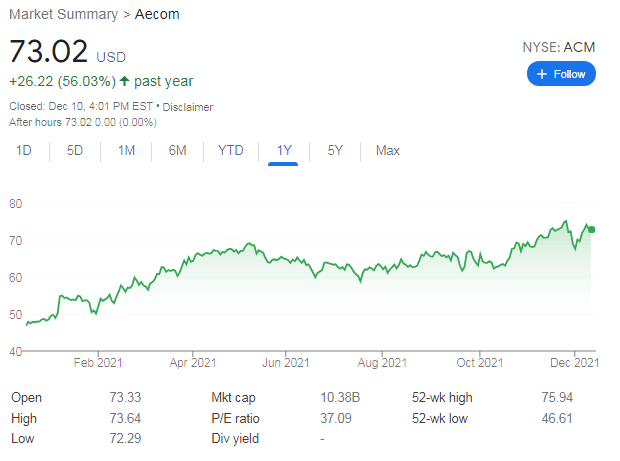Select the 1Y chart range tab
This screenshot has height=461, width=620.
point(284,151)
